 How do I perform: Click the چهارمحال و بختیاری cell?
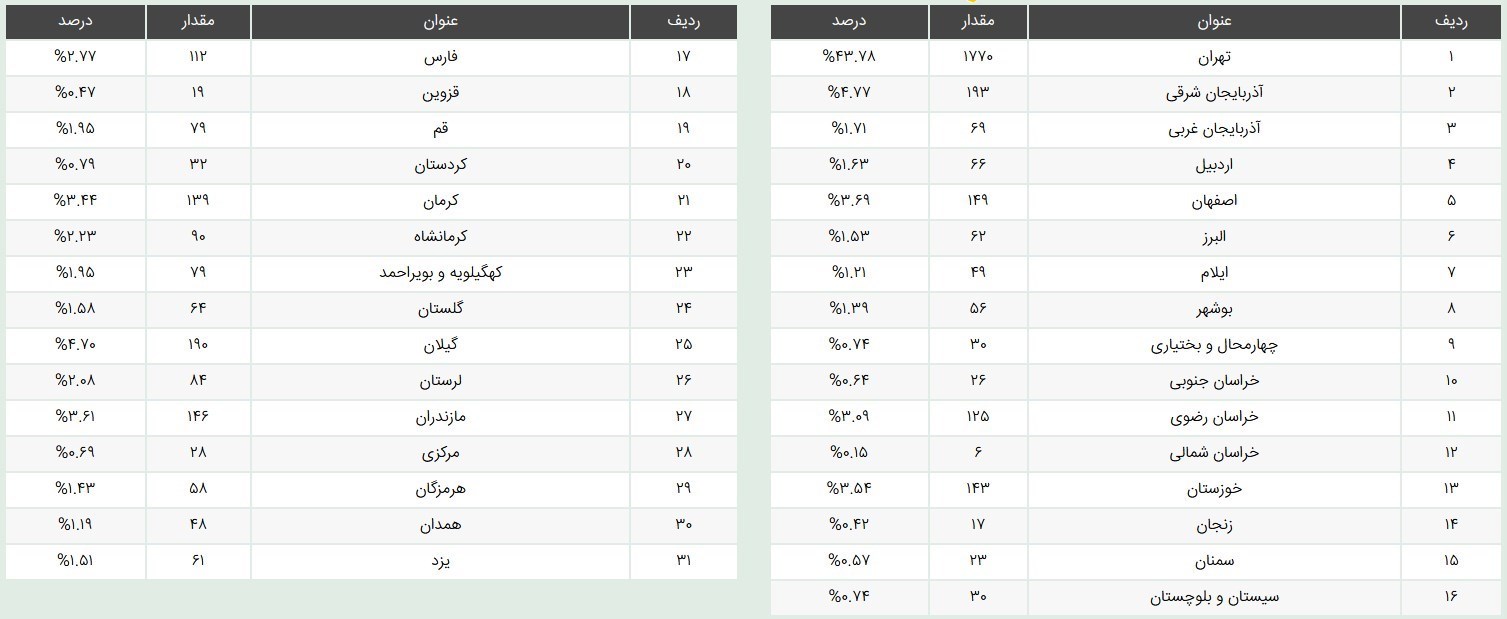pos(1214,345)
